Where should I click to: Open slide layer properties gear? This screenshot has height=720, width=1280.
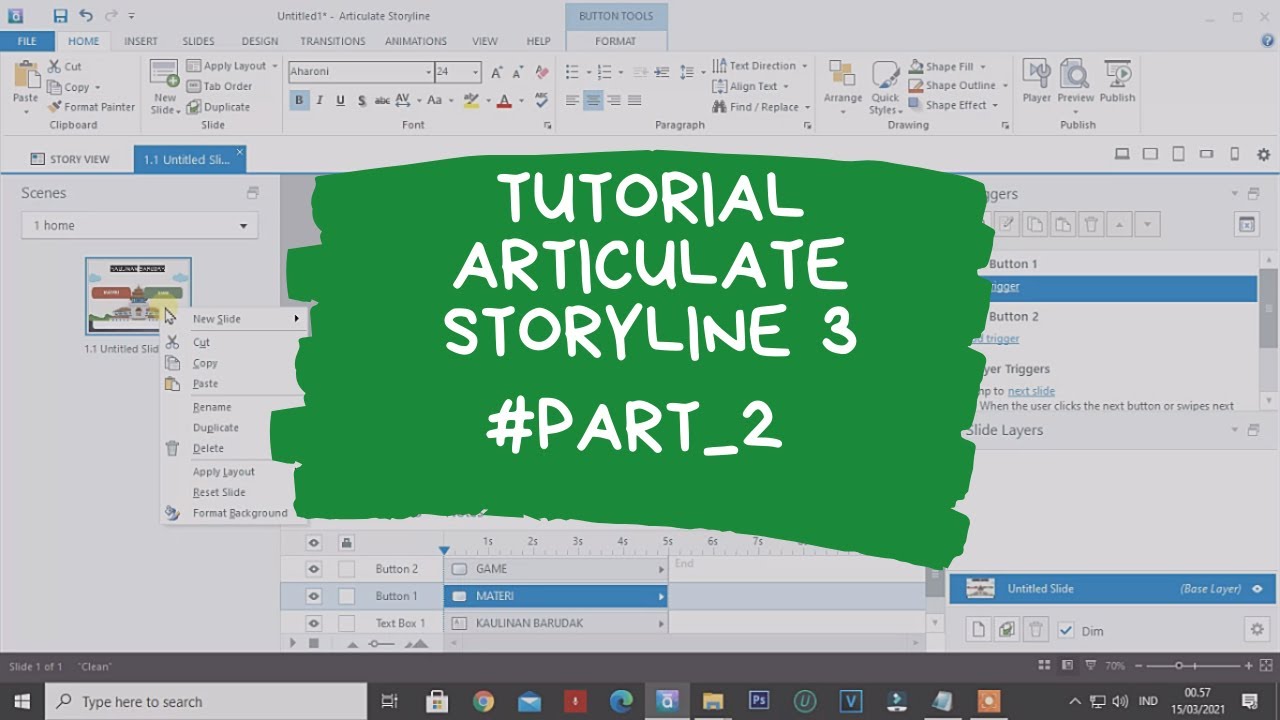1256,630
